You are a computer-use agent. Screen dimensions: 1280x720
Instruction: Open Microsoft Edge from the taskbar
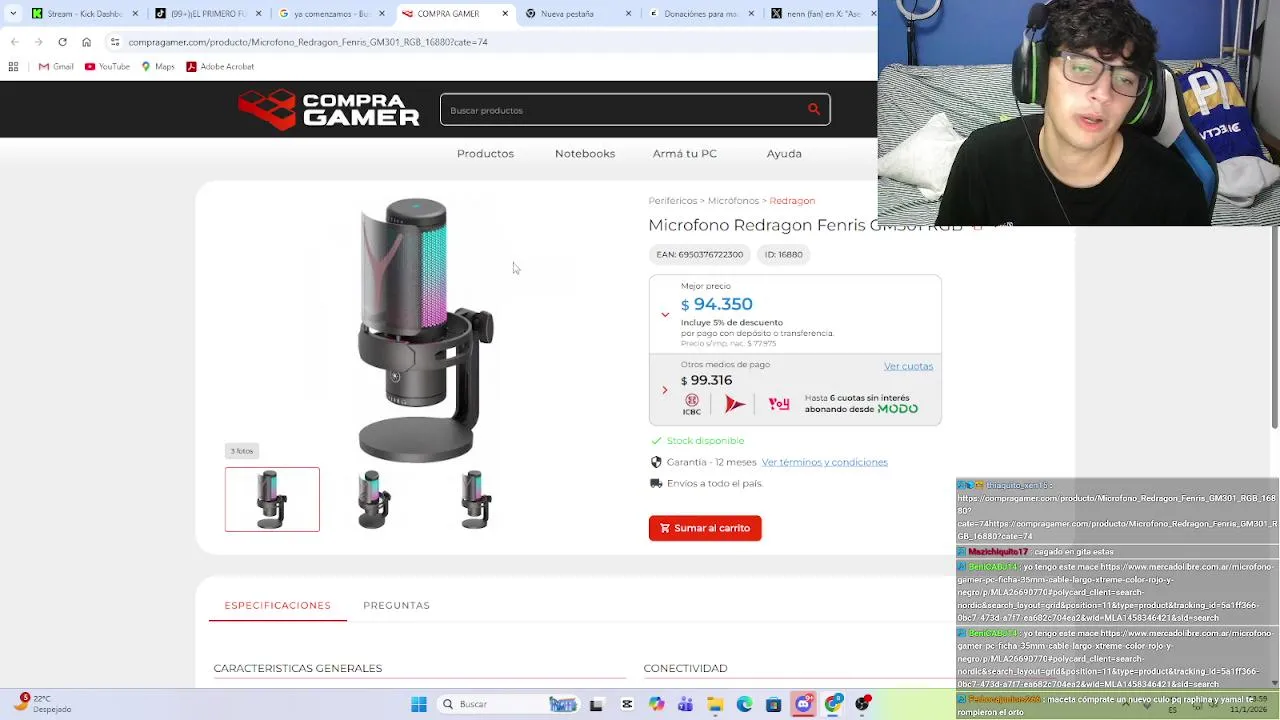click(x=744, y=704)
